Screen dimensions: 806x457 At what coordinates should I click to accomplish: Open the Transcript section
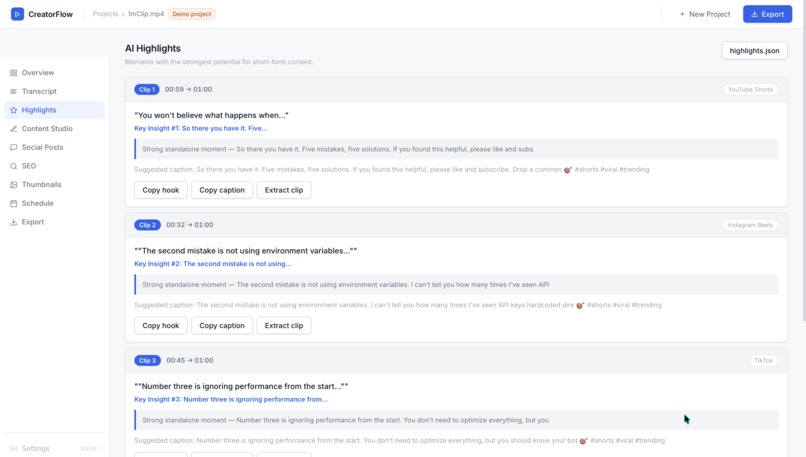[54, 92]
